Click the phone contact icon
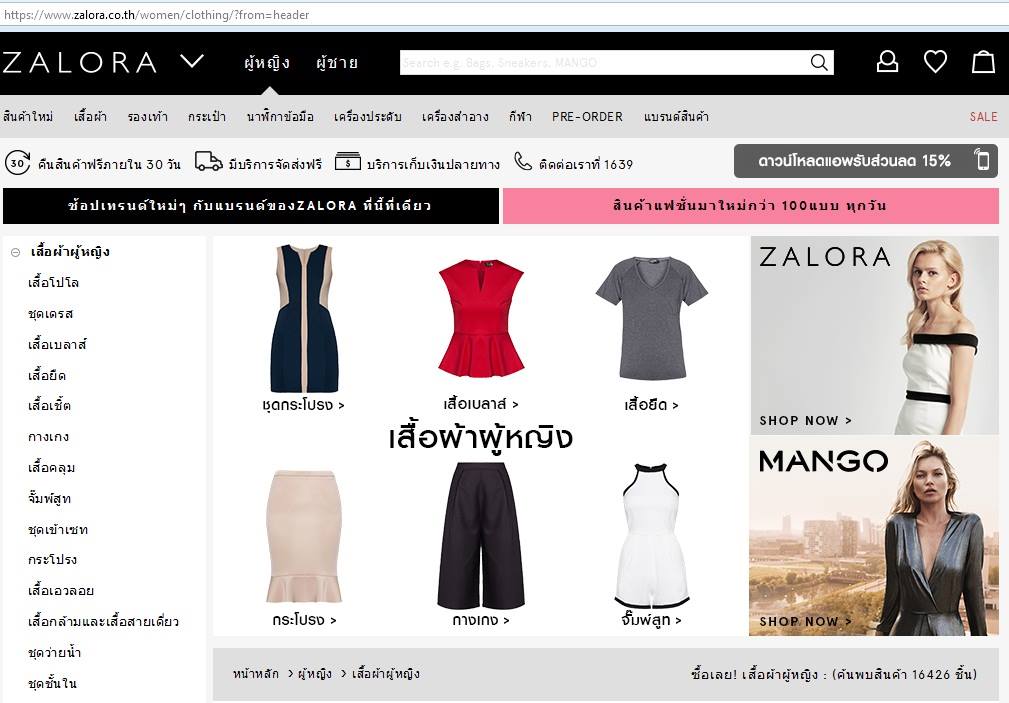This screenshot has width=1009, height=703. pos(523,162)
